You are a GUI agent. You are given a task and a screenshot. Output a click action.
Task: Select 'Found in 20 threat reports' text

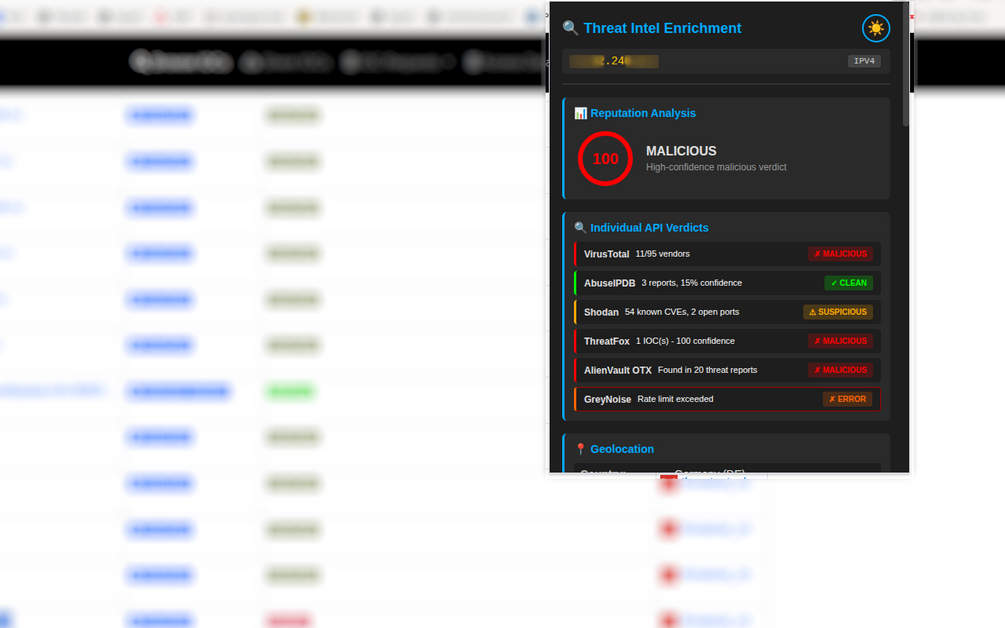(x=708, y=370)
